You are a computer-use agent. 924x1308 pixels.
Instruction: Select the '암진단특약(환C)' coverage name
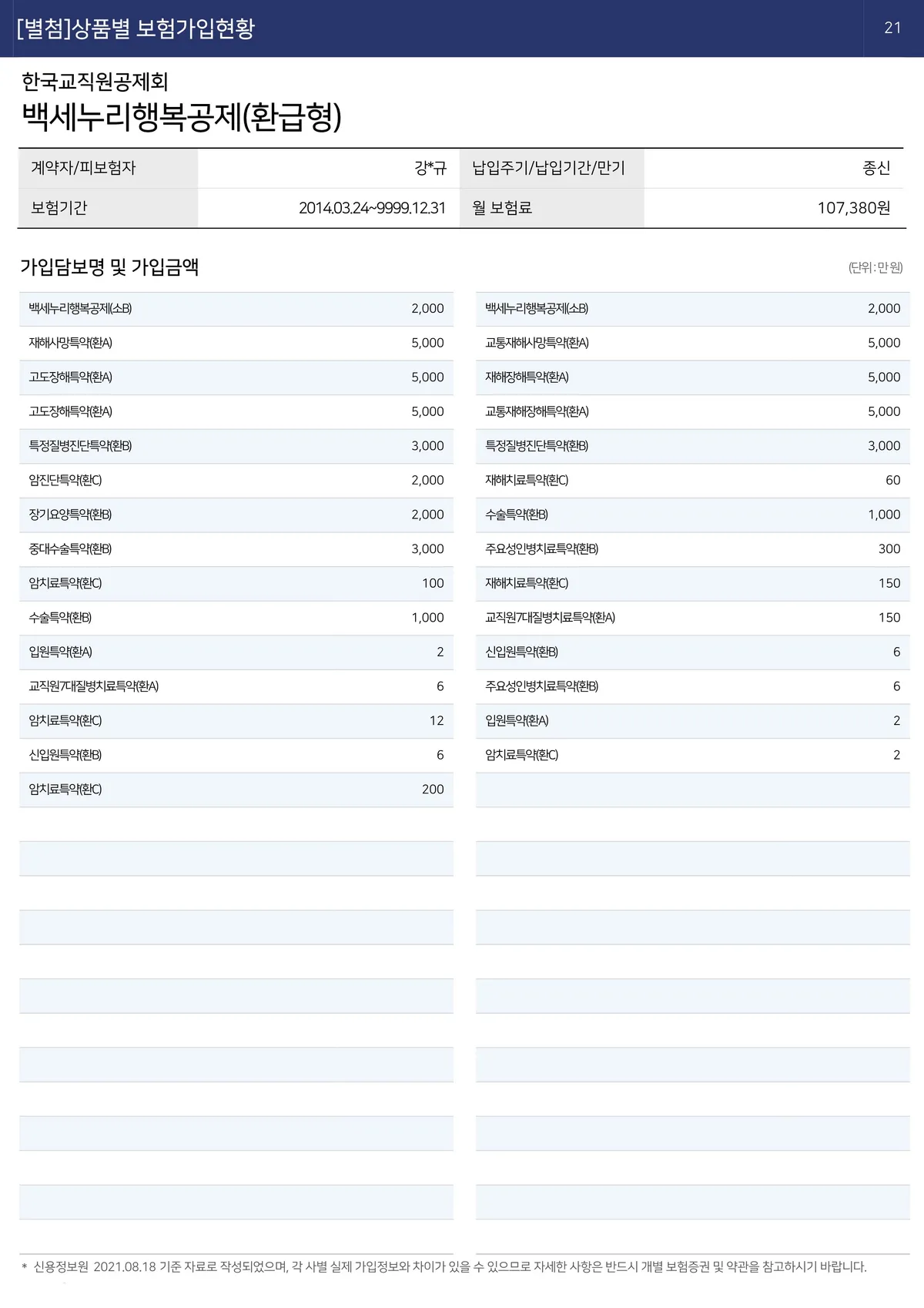click(x=65, y=480)
